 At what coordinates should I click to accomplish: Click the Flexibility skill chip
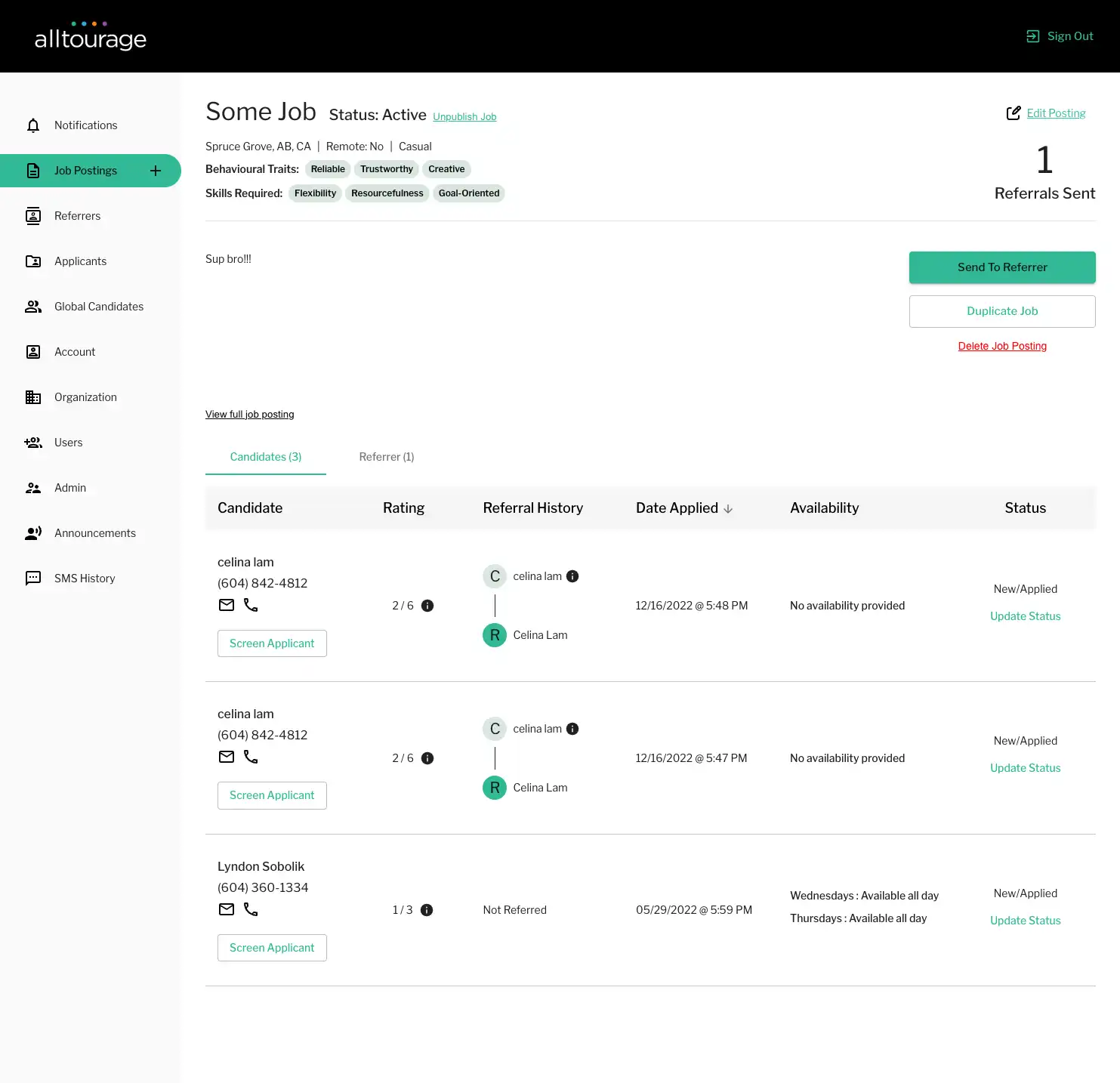(315, 193)
